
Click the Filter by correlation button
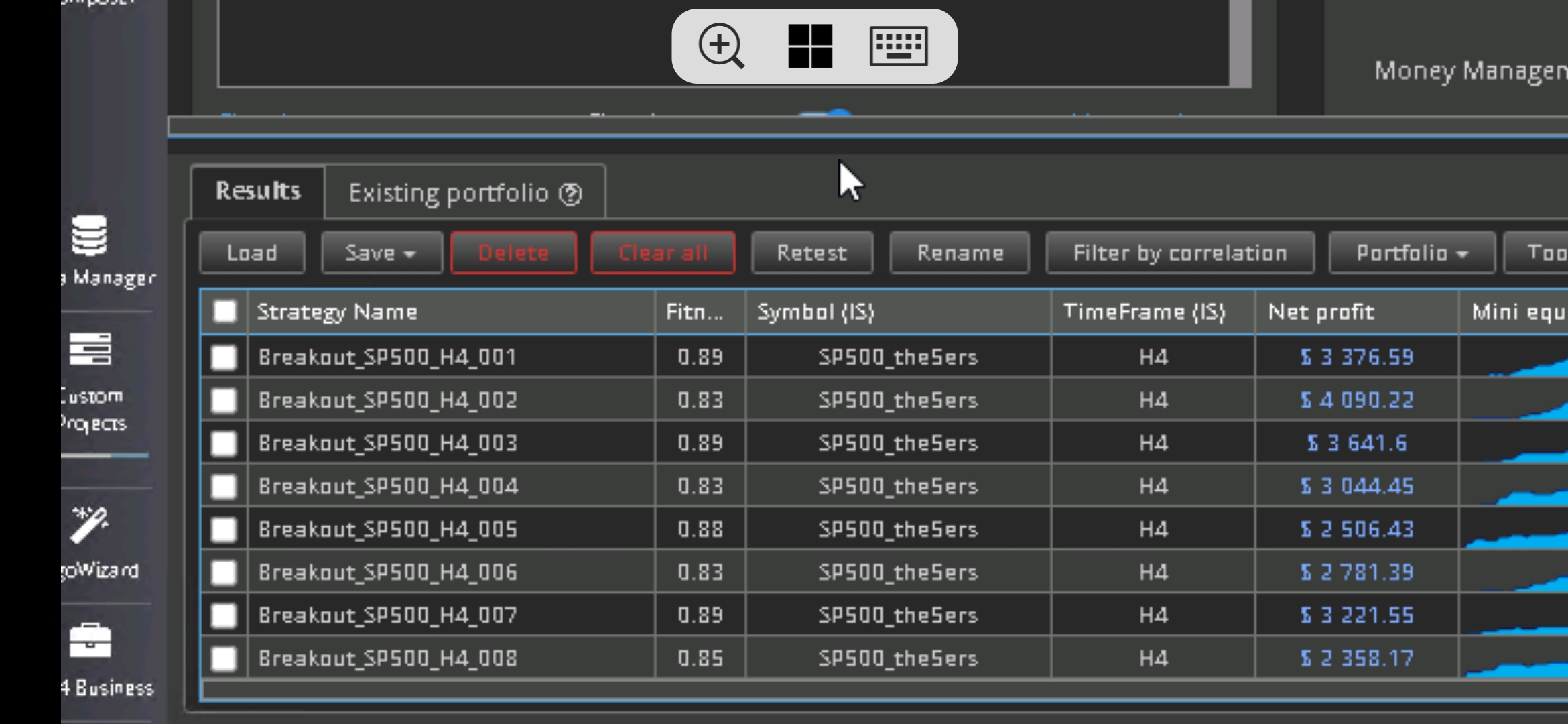pyautogui.click(x=1179, y=253)
